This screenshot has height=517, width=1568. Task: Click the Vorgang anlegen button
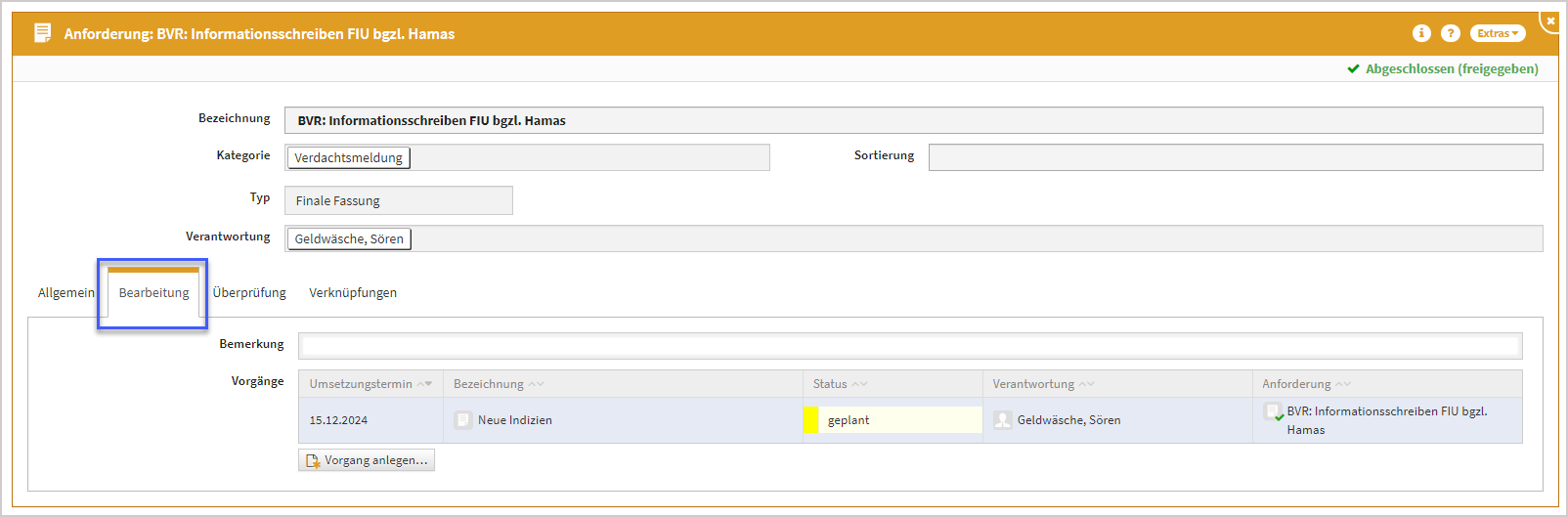[367, 460]
